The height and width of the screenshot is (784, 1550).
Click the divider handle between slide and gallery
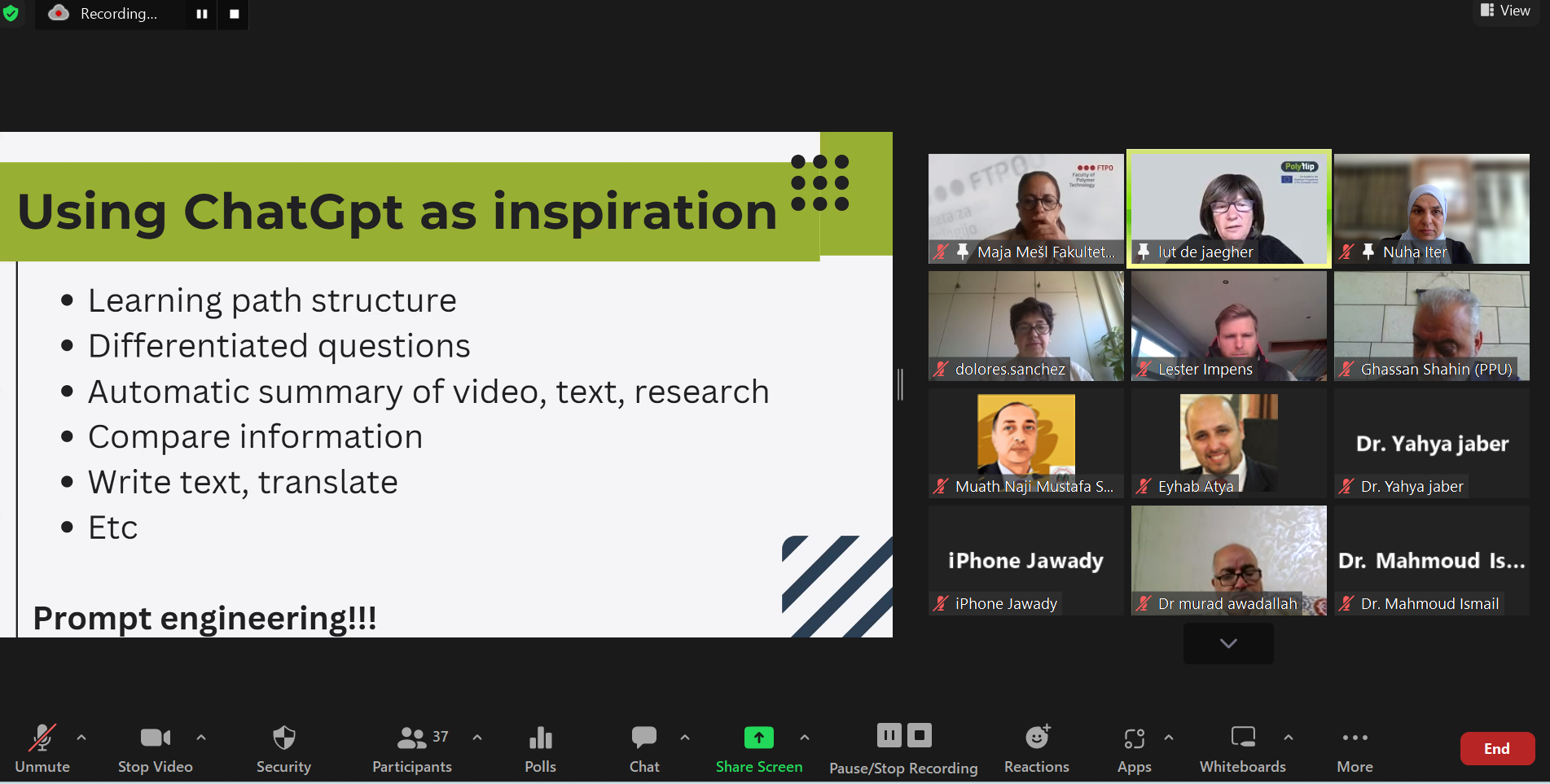[x=900, y=384]
